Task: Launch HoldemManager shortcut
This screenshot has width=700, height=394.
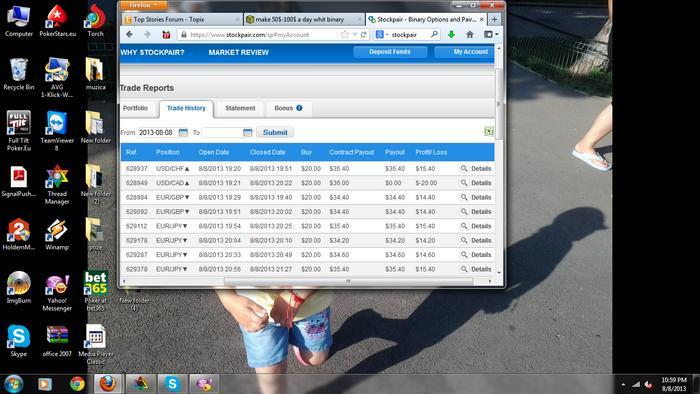Action: [18, 234]
